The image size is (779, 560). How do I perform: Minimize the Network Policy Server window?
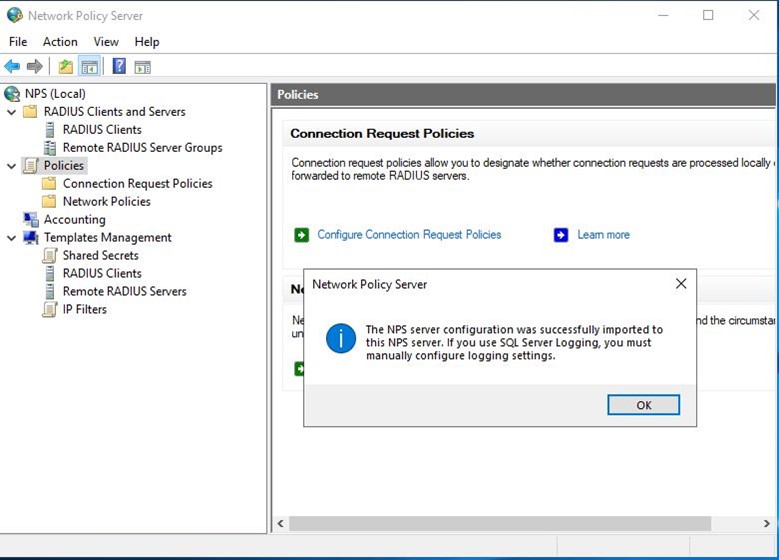tap(663, 15)
